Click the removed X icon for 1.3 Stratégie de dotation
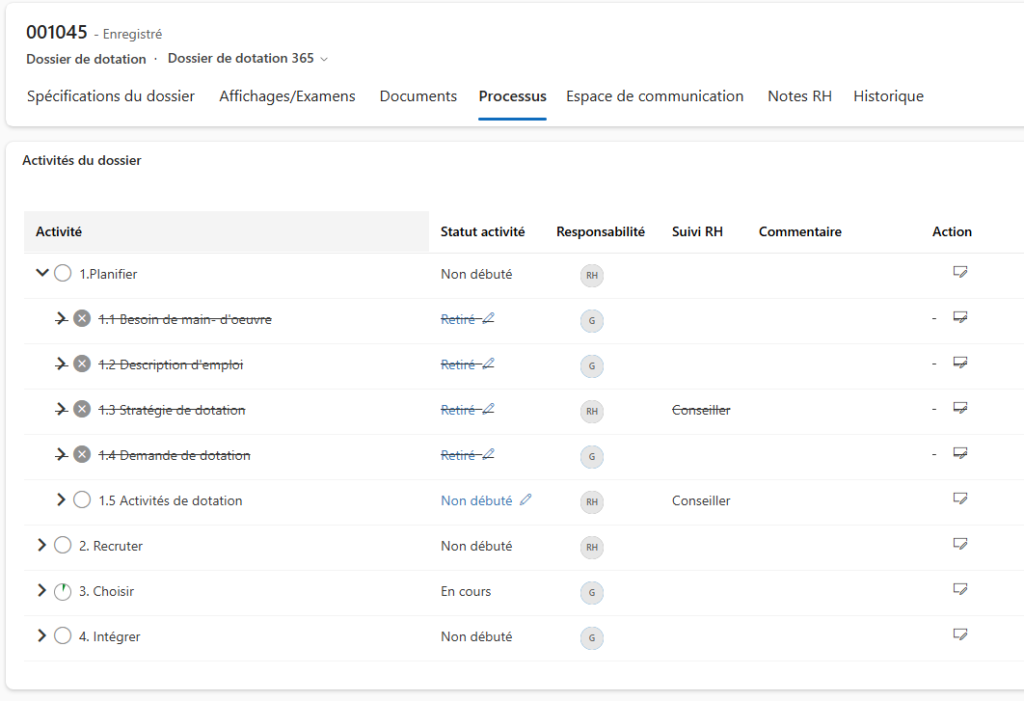The image size is (1024, 701). click(x=82, y=410)
